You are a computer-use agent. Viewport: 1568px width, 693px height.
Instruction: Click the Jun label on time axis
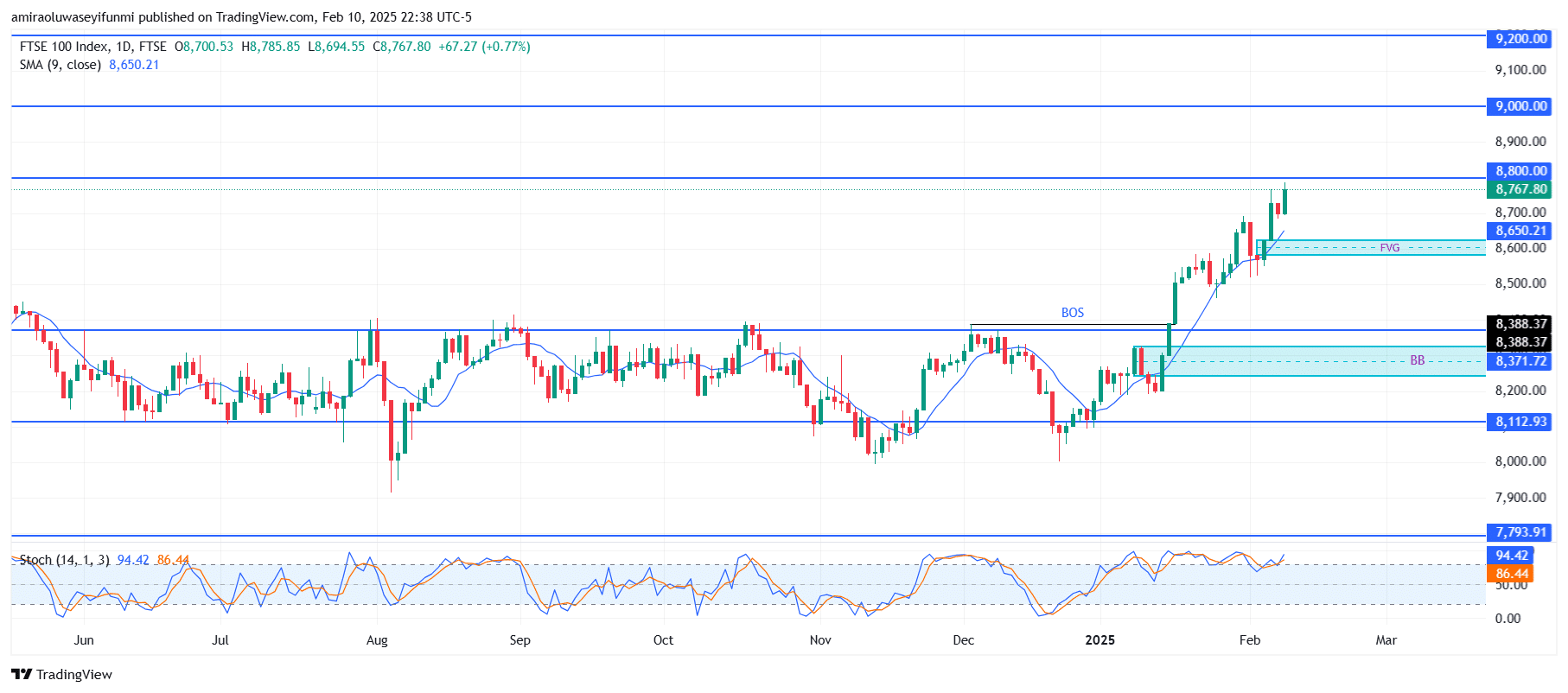click(84, 640)
